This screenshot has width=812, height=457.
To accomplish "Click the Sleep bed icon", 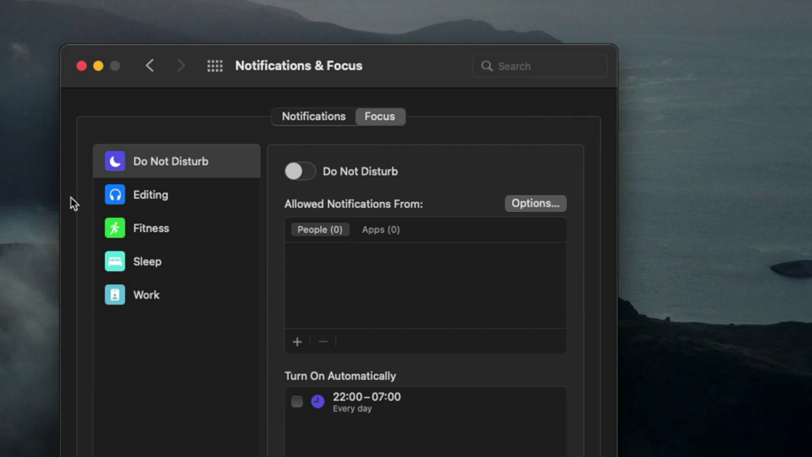I will (115, 262).
